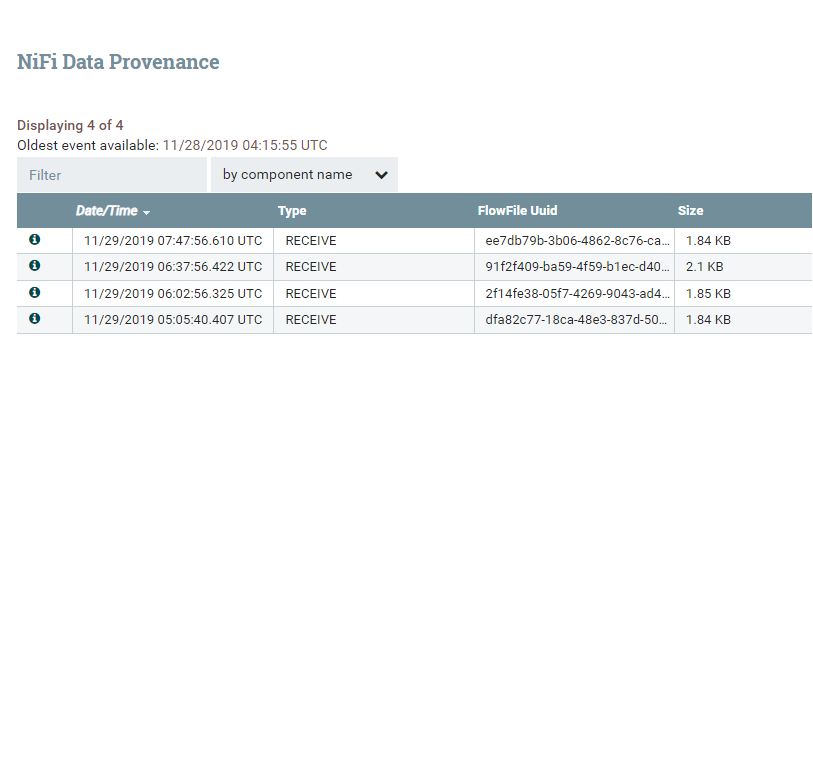Select the '11/29/2019 06:37:56.422 UTC' cell
The width and height of the screenshot is (813, 758).
coord(173,266)
